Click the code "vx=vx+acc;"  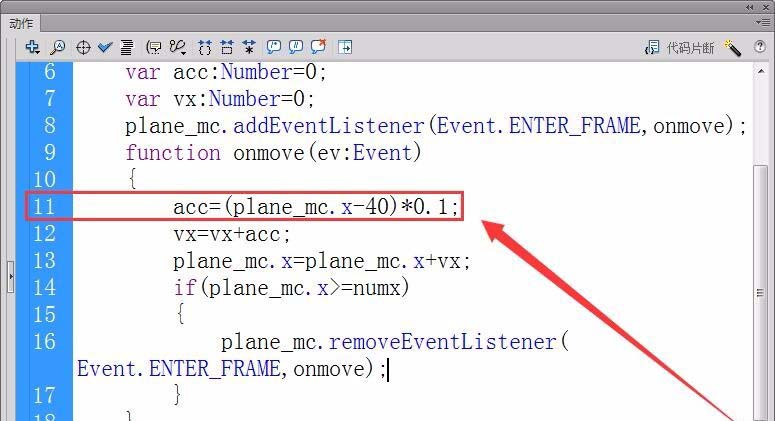click(x=231, y=234)
